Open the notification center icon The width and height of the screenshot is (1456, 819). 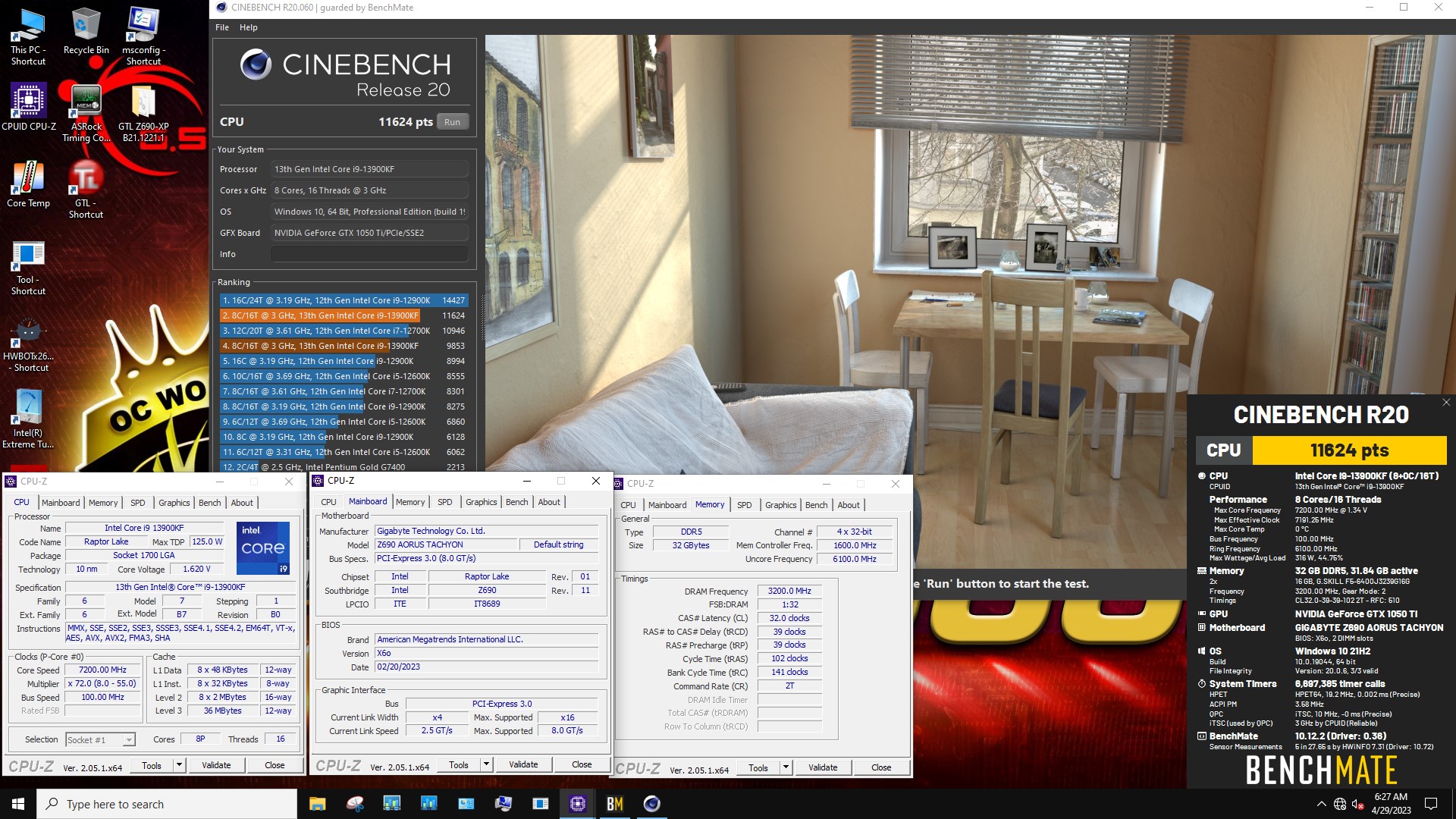coord(1431,804)
